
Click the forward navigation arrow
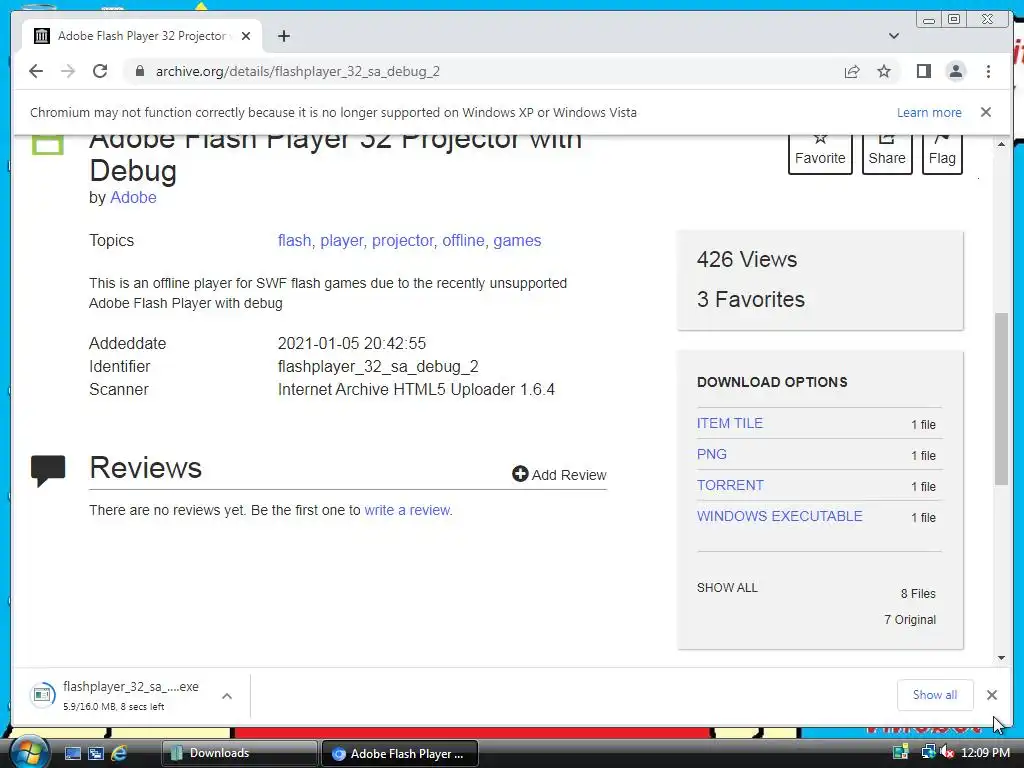tap(68, 71)
